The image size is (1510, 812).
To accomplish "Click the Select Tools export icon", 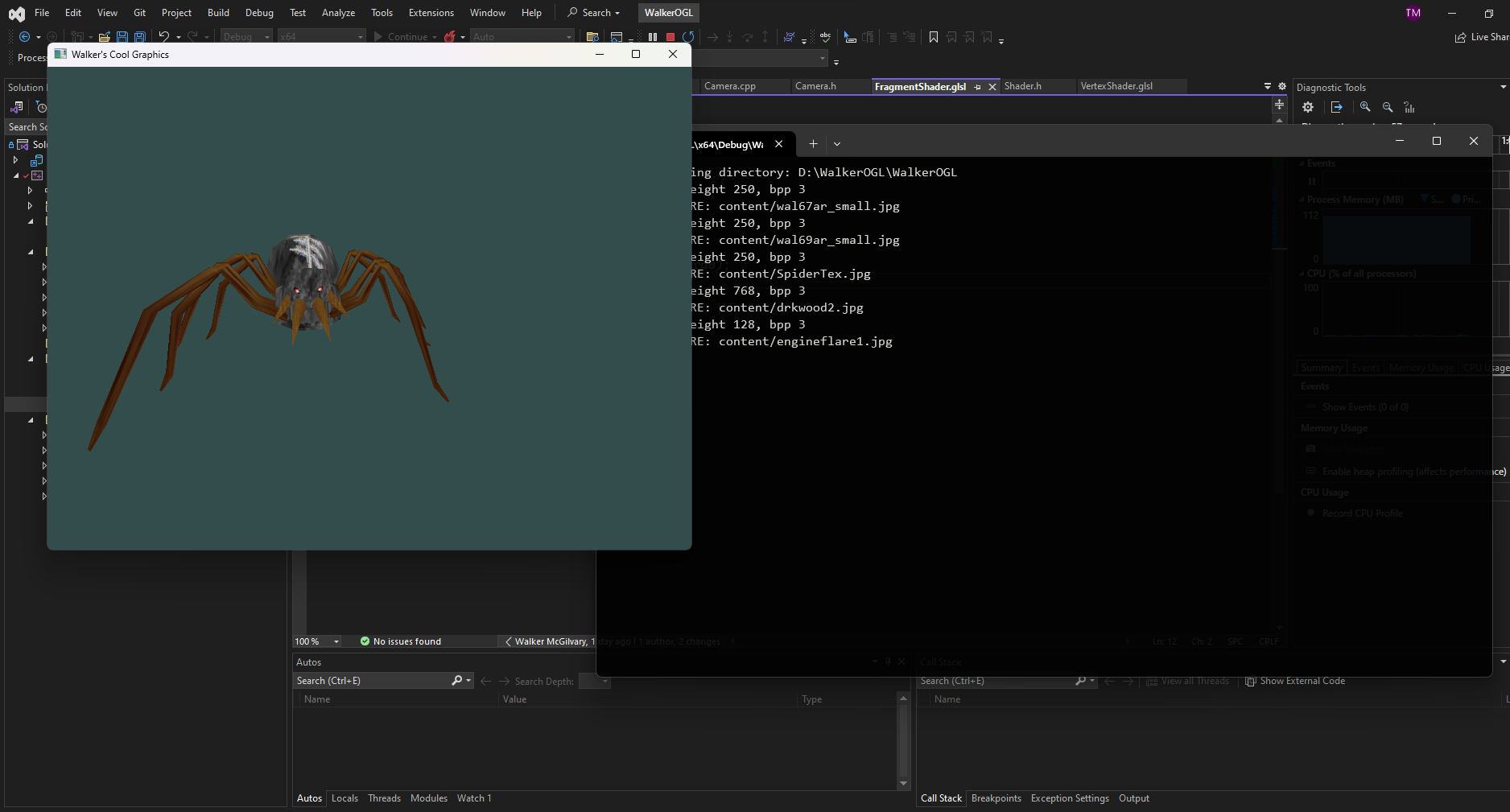I will [x=1337, y=107].
